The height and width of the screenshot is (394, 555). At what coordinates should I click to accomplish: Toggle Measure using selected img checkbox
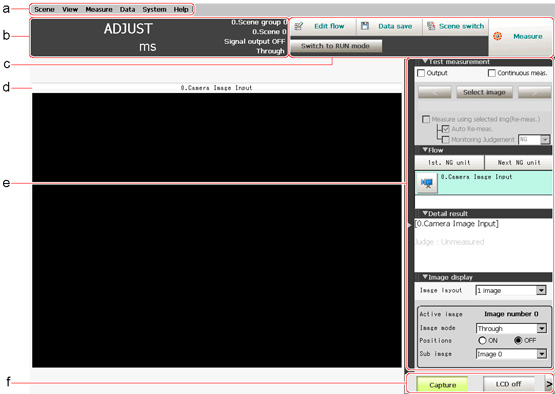pyautogui.click(x=426, y=119)
